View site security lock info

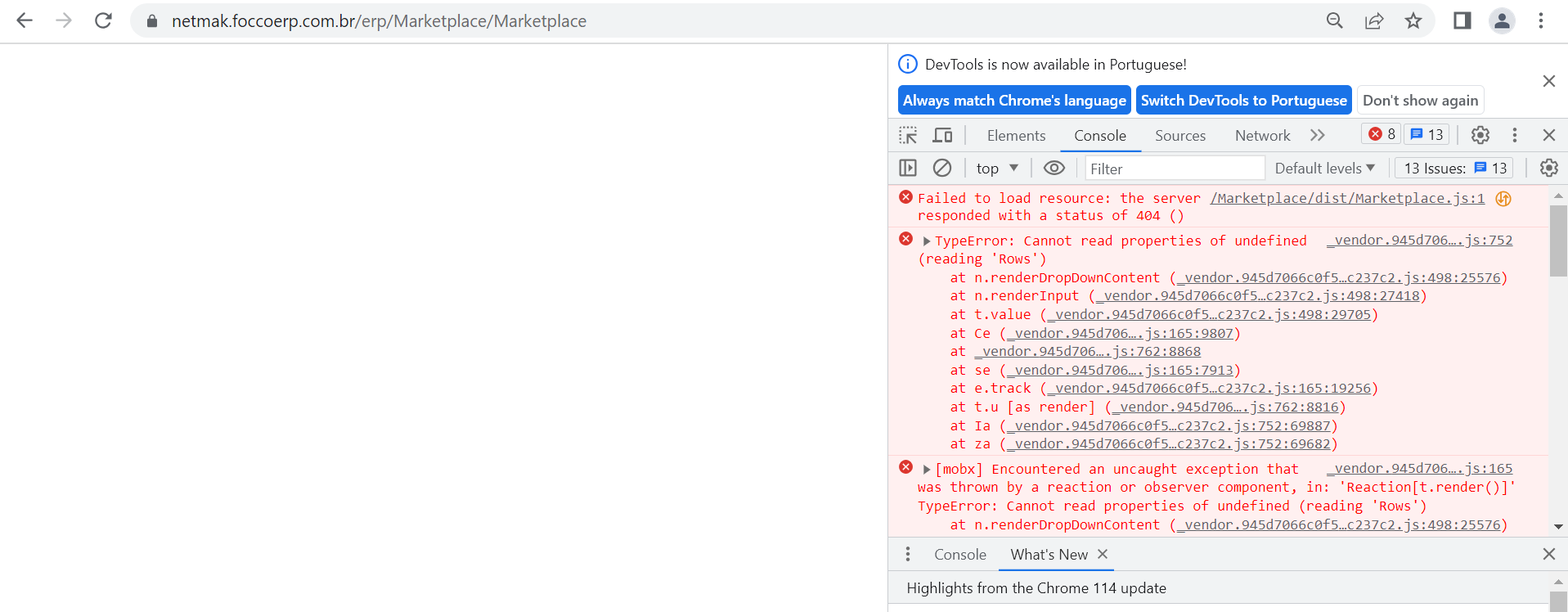point(151,21)
